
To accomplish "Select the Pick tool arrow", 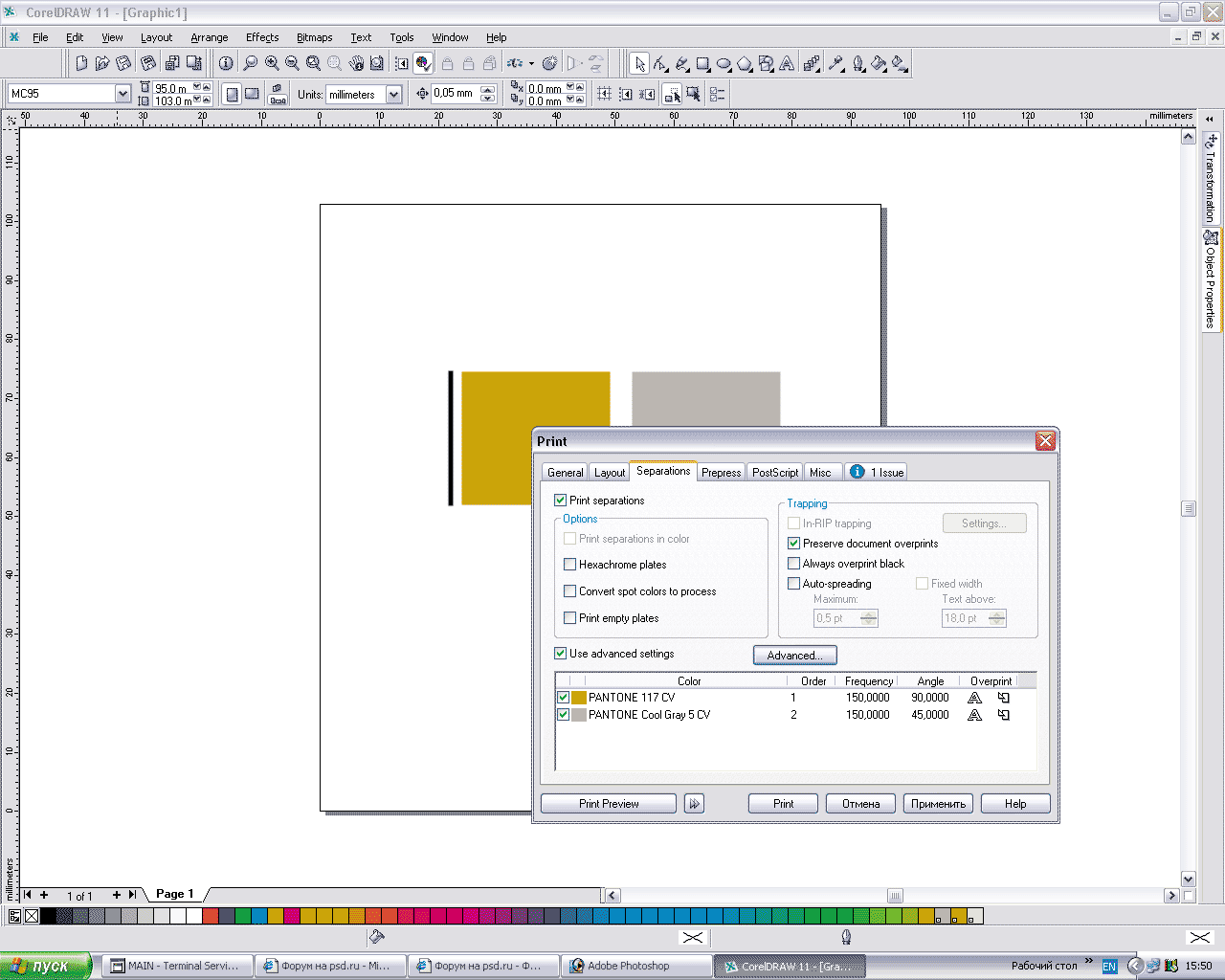I will click(x=639, y=64).
